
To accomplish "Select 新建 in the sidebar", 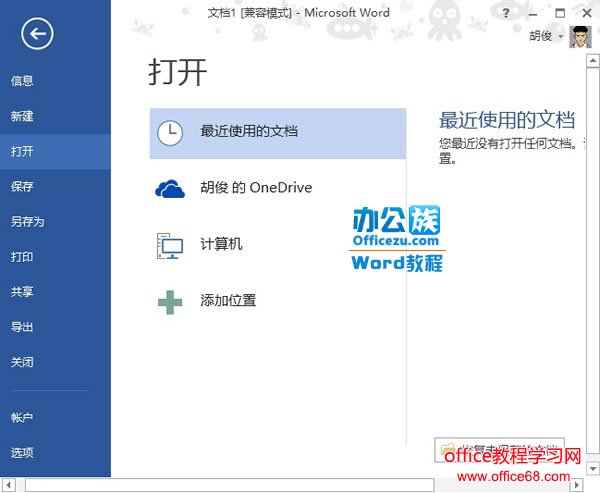I will 55,116.
